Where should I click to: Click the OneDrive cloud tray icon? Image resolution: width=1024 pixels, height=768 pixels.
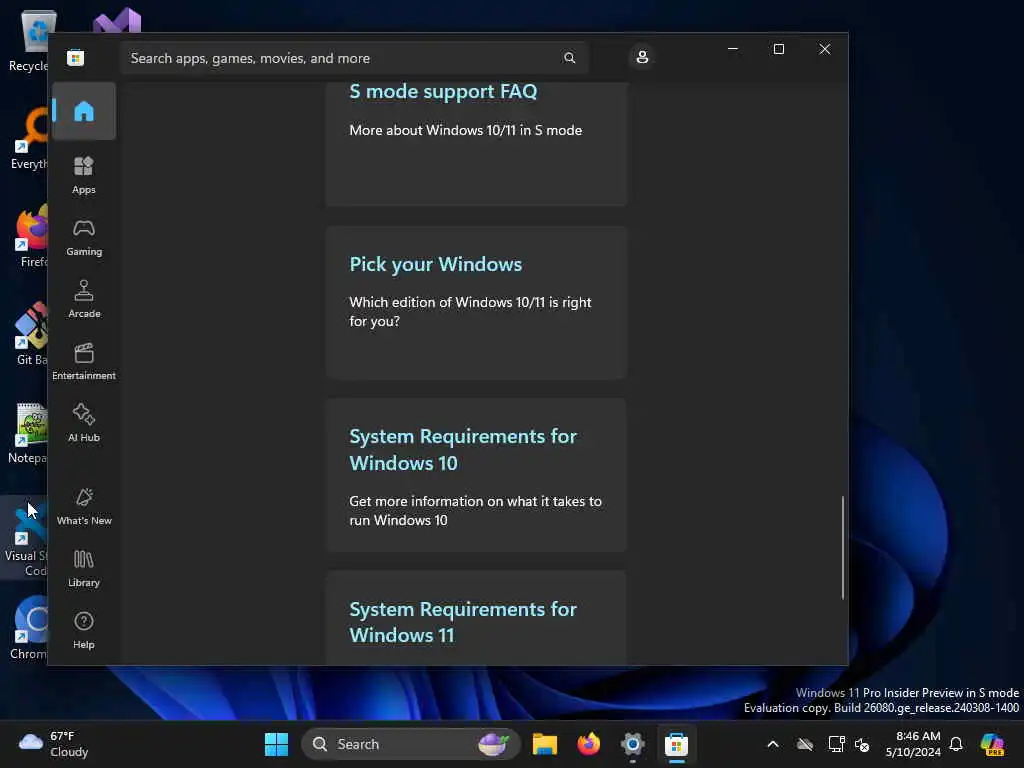[805, 744]
